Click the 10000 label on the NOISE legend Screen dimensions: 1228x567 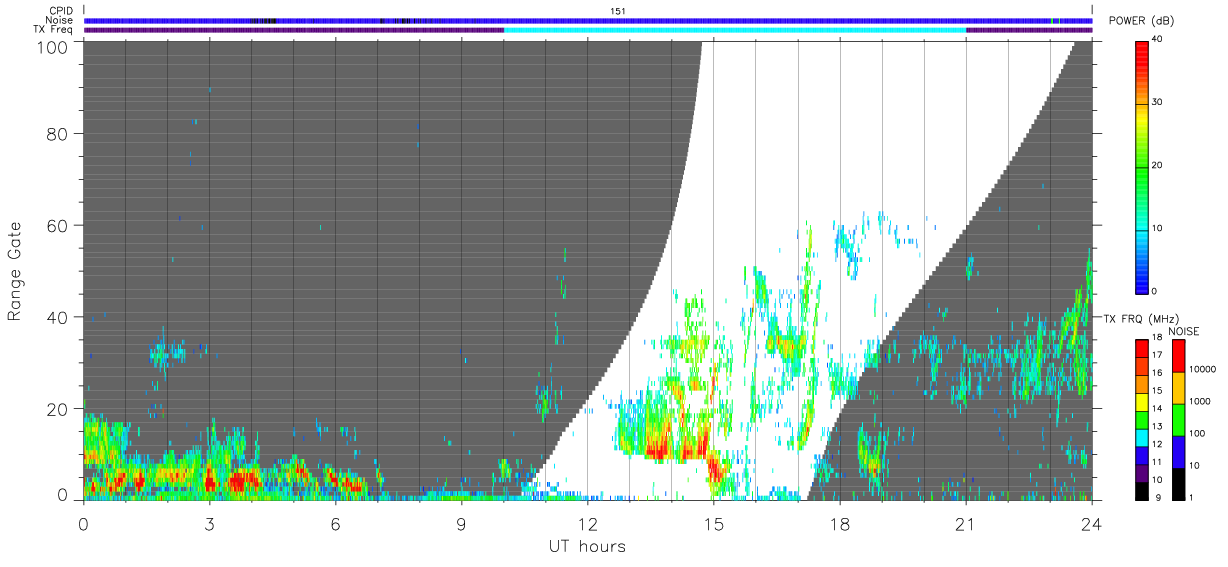[x=1203, y=369]
